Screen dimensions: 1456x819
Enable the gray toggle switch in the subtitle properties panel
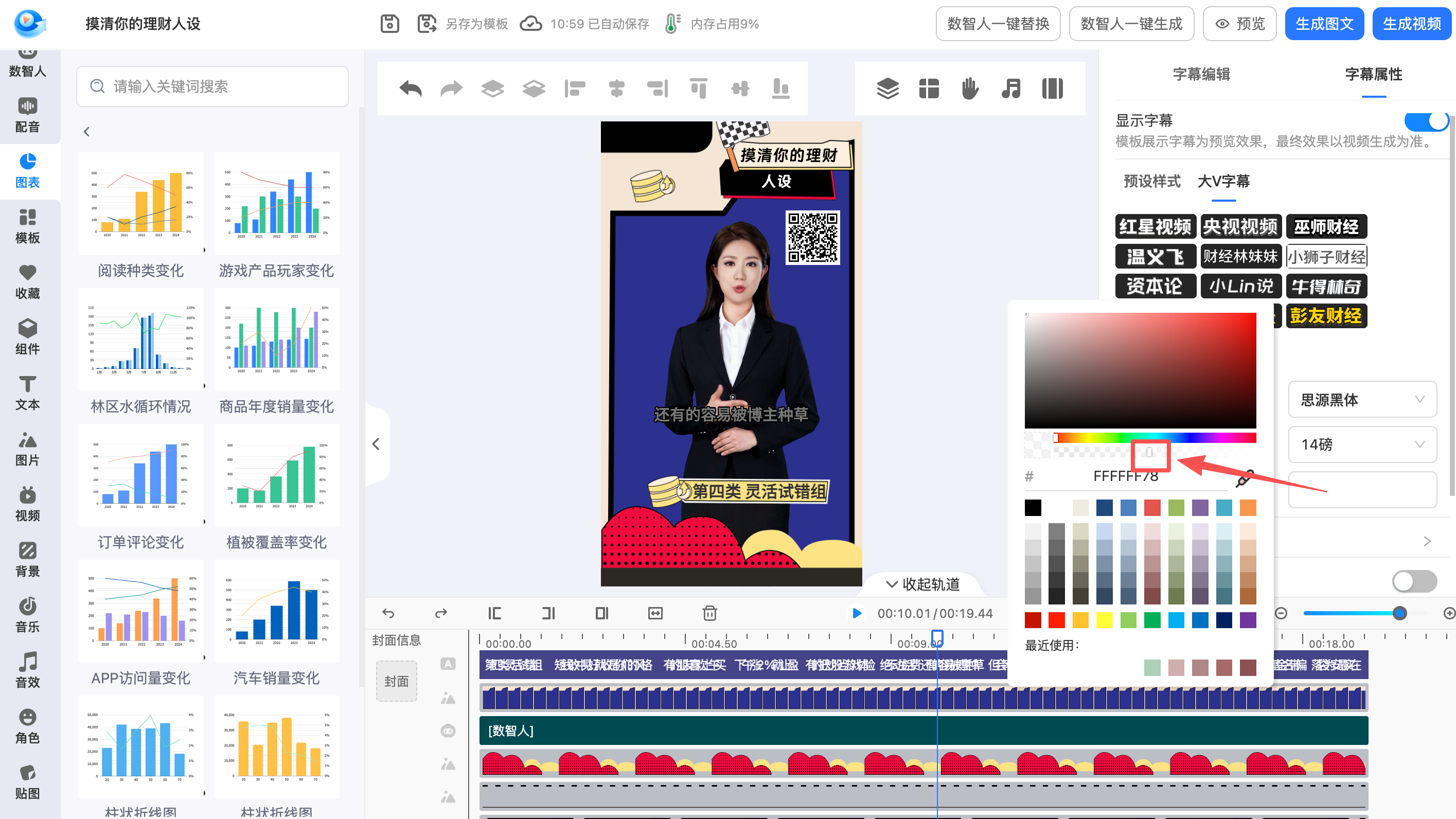pos(1414,581)
